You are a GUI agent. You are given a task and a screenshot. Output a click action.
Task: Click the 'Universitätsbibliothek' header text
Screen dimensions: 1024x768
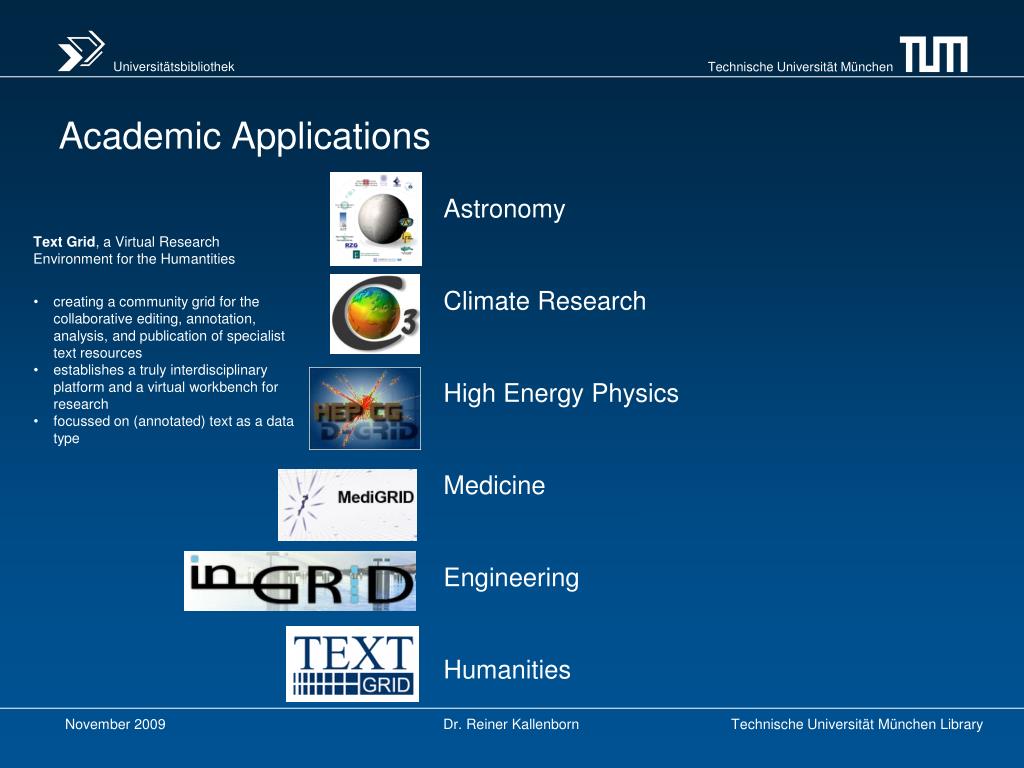(174, 67)
